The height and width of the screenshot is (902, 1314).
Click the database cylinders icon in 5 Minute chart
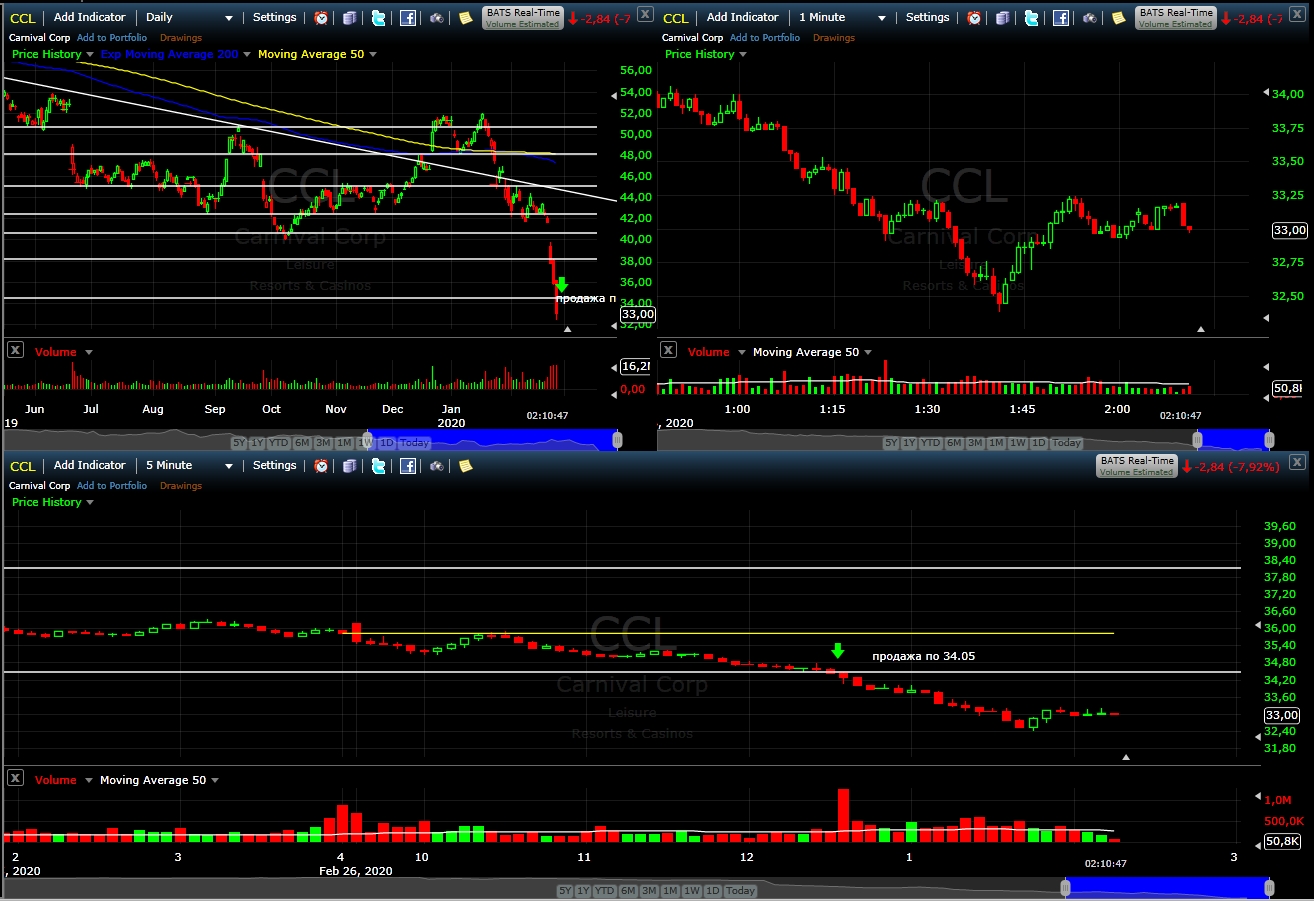pos(349,466)
